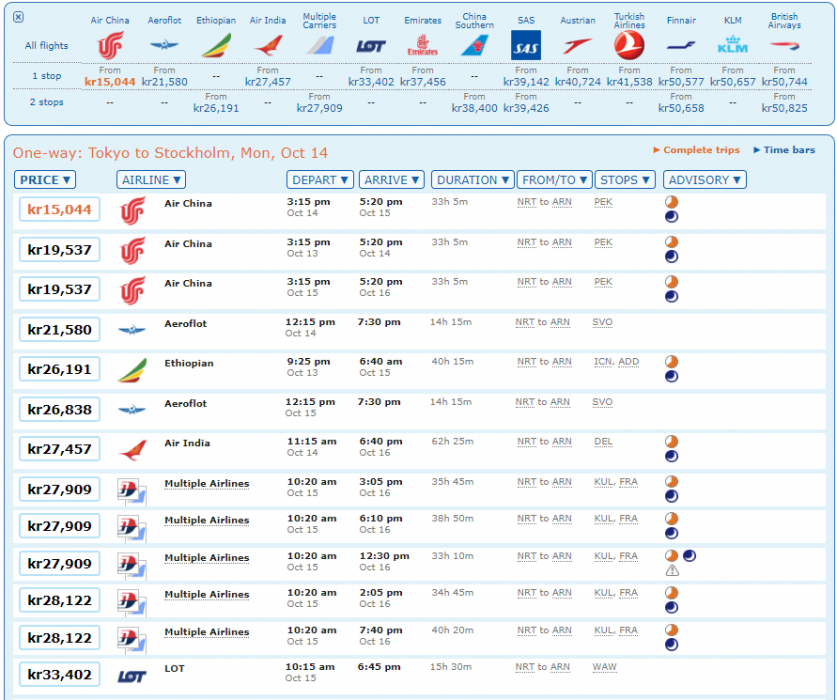Open the PRICE sort dropdown

click(45, 180)
